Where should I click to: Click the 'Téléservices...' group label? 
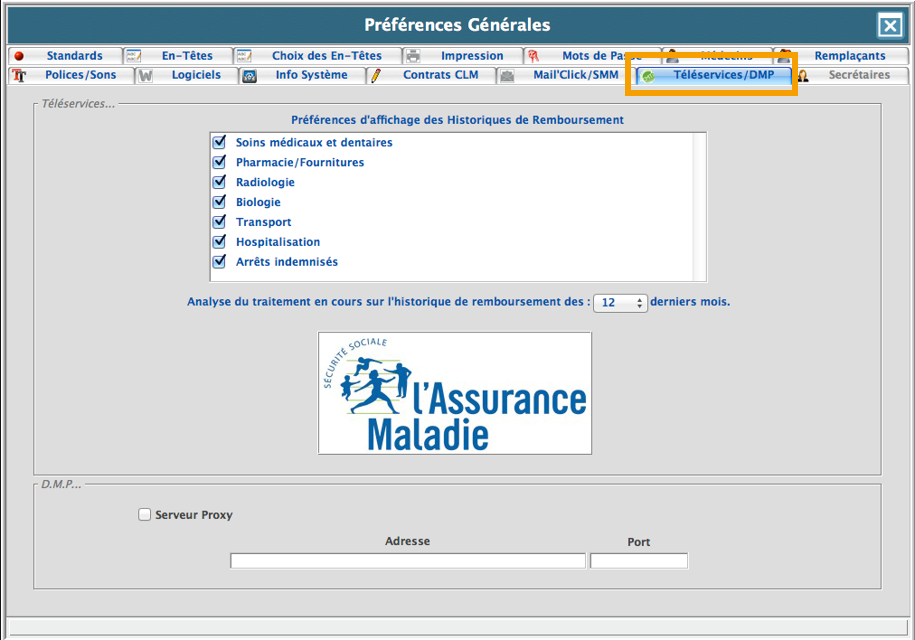pyautogui.click(x=79, y=104)
